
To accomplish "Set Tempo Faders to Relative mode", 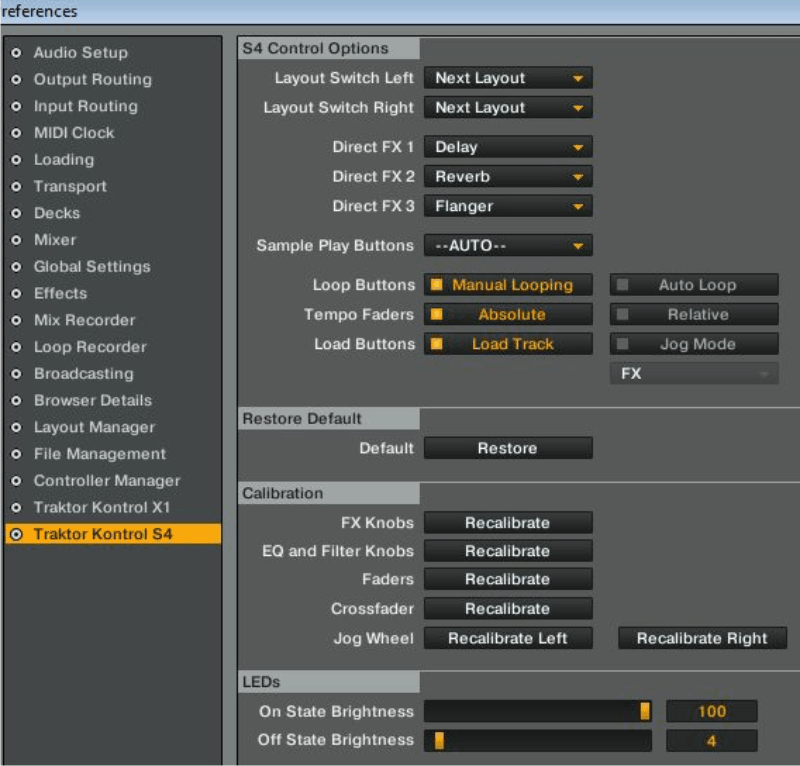I will point(694,314).
